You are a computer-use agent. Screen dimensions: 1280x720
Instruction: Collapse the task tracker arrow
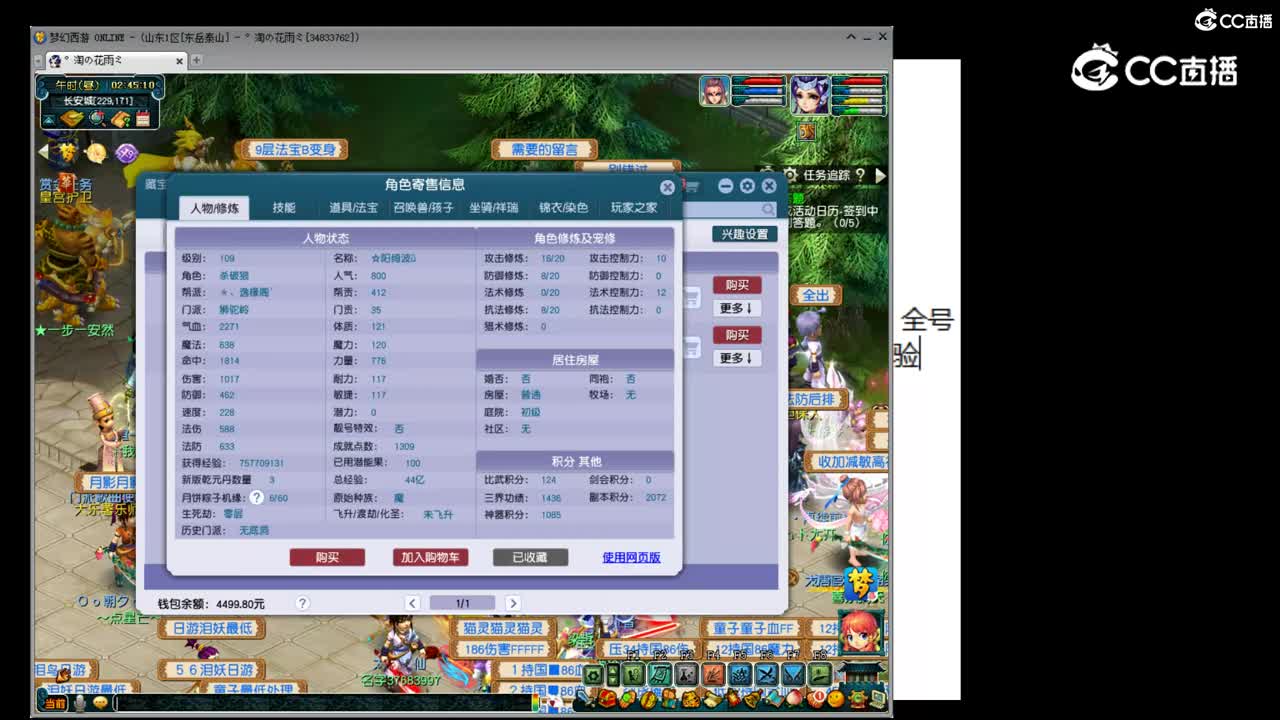[880, 175]
